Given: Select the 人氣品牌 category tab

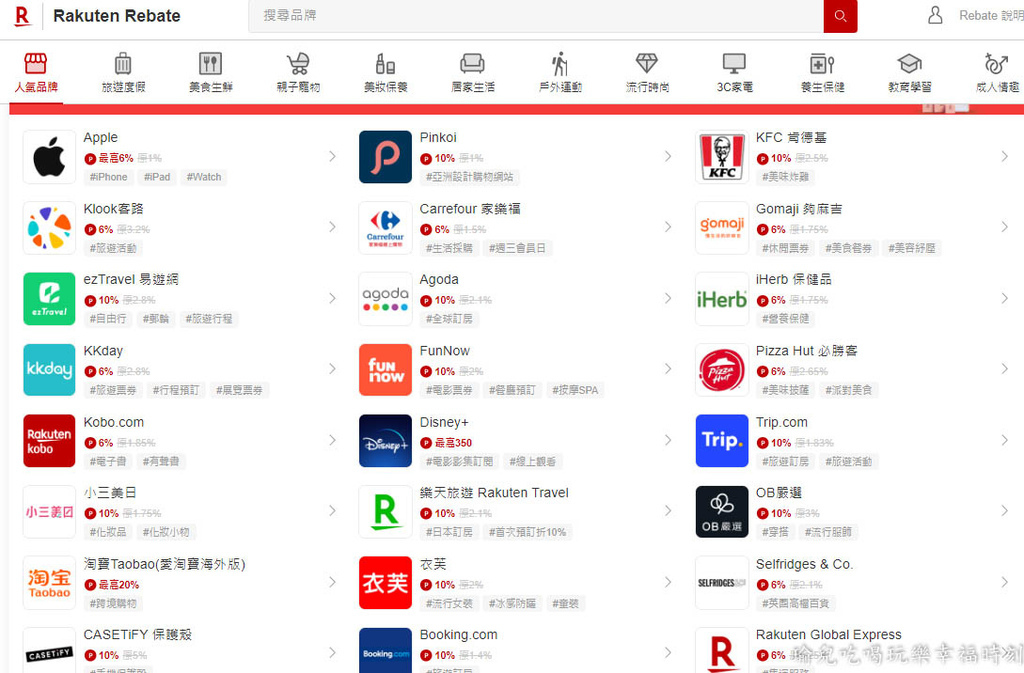Looking at the screenshot, I should tap(37, 72).
